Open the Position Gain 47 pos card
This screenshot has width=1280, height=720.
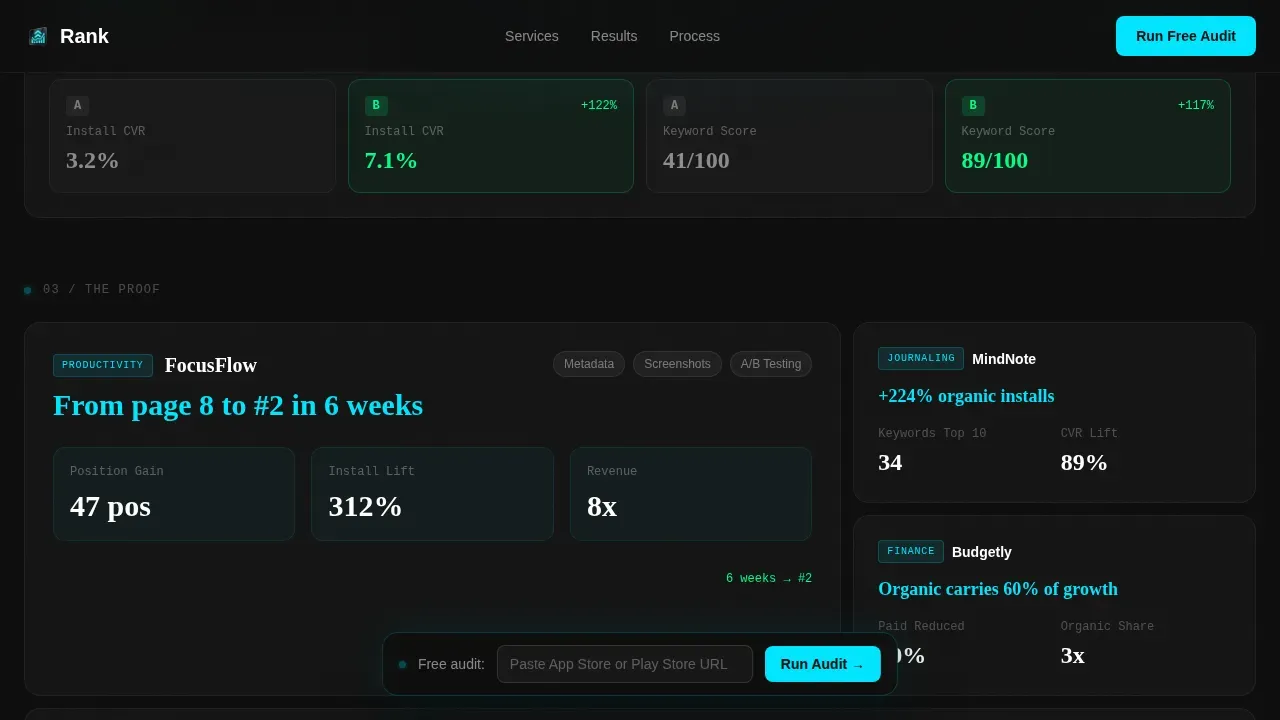pos(174,494)
